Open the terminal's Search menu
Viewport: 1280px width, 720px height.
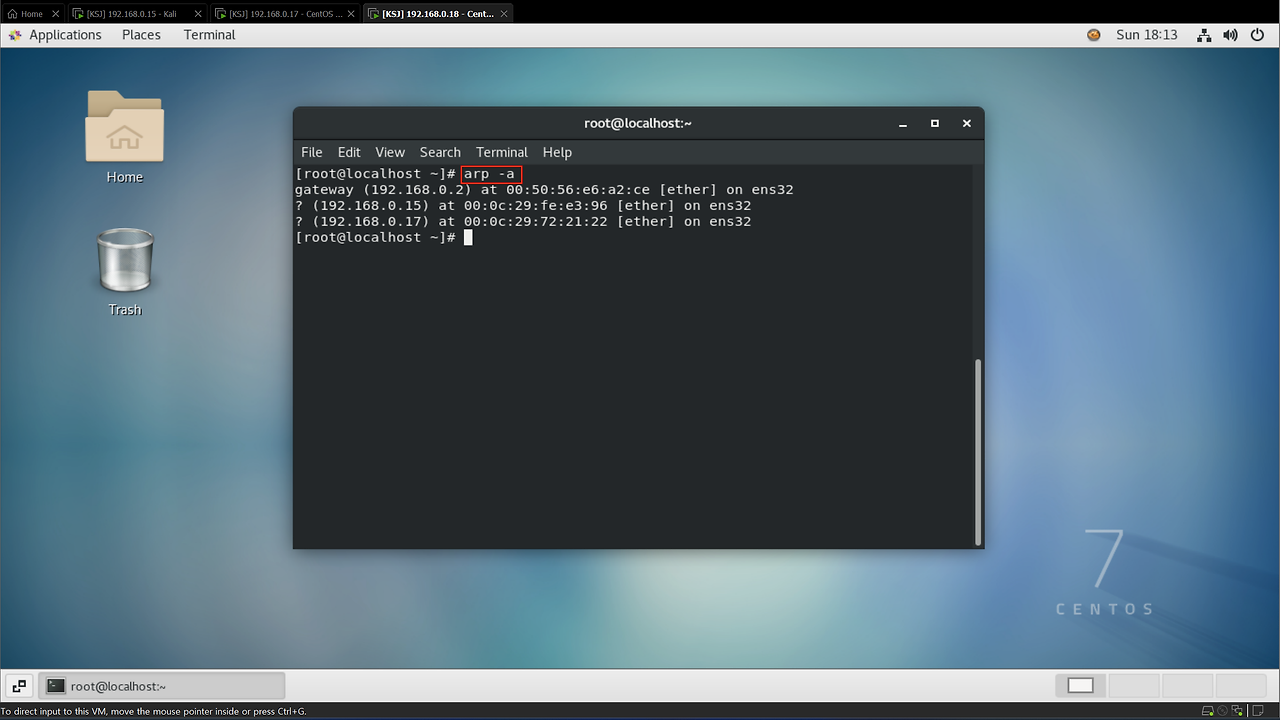(440, 152)
